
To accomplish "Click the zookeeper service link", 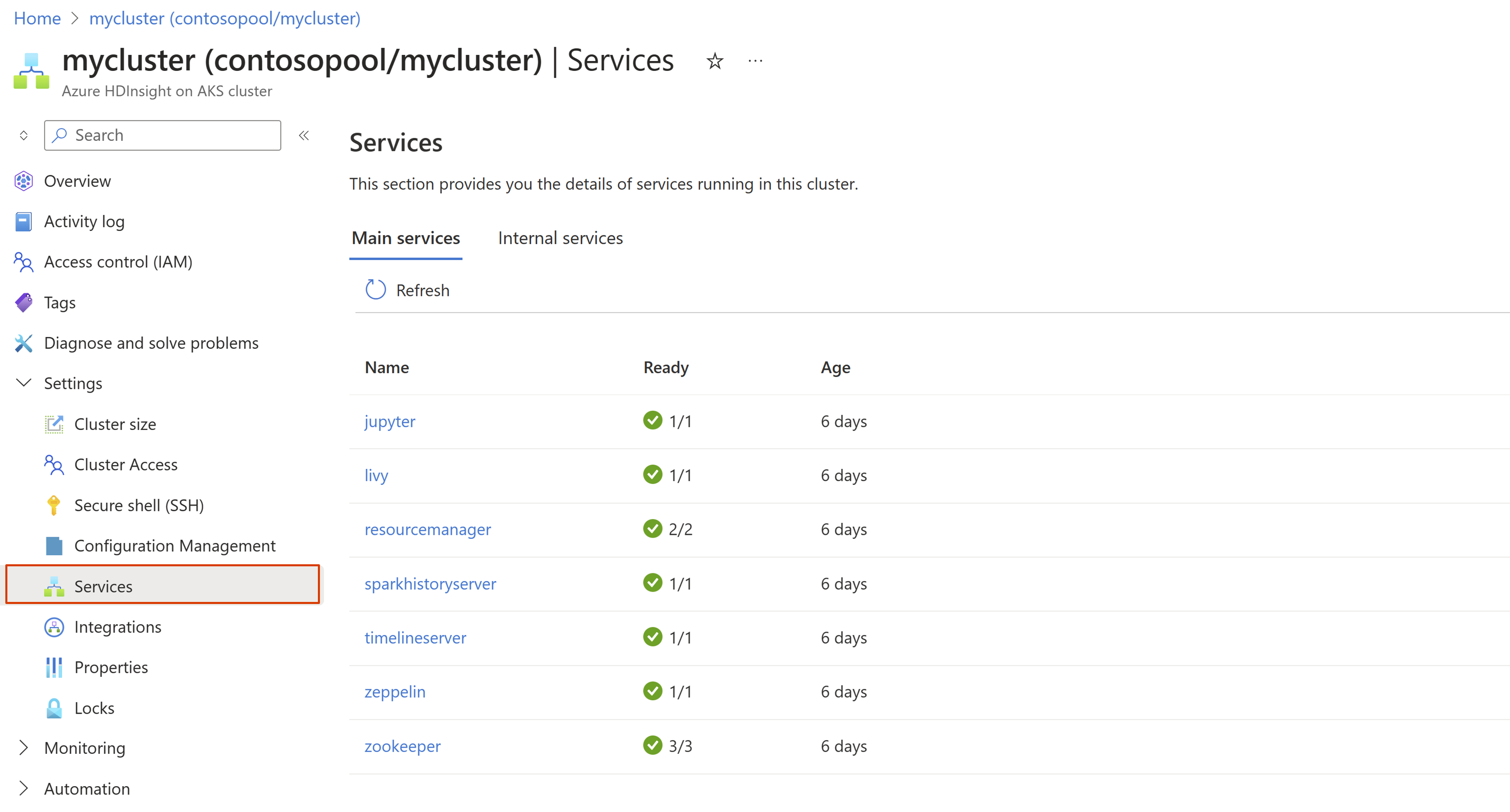I will pos(402,746).
